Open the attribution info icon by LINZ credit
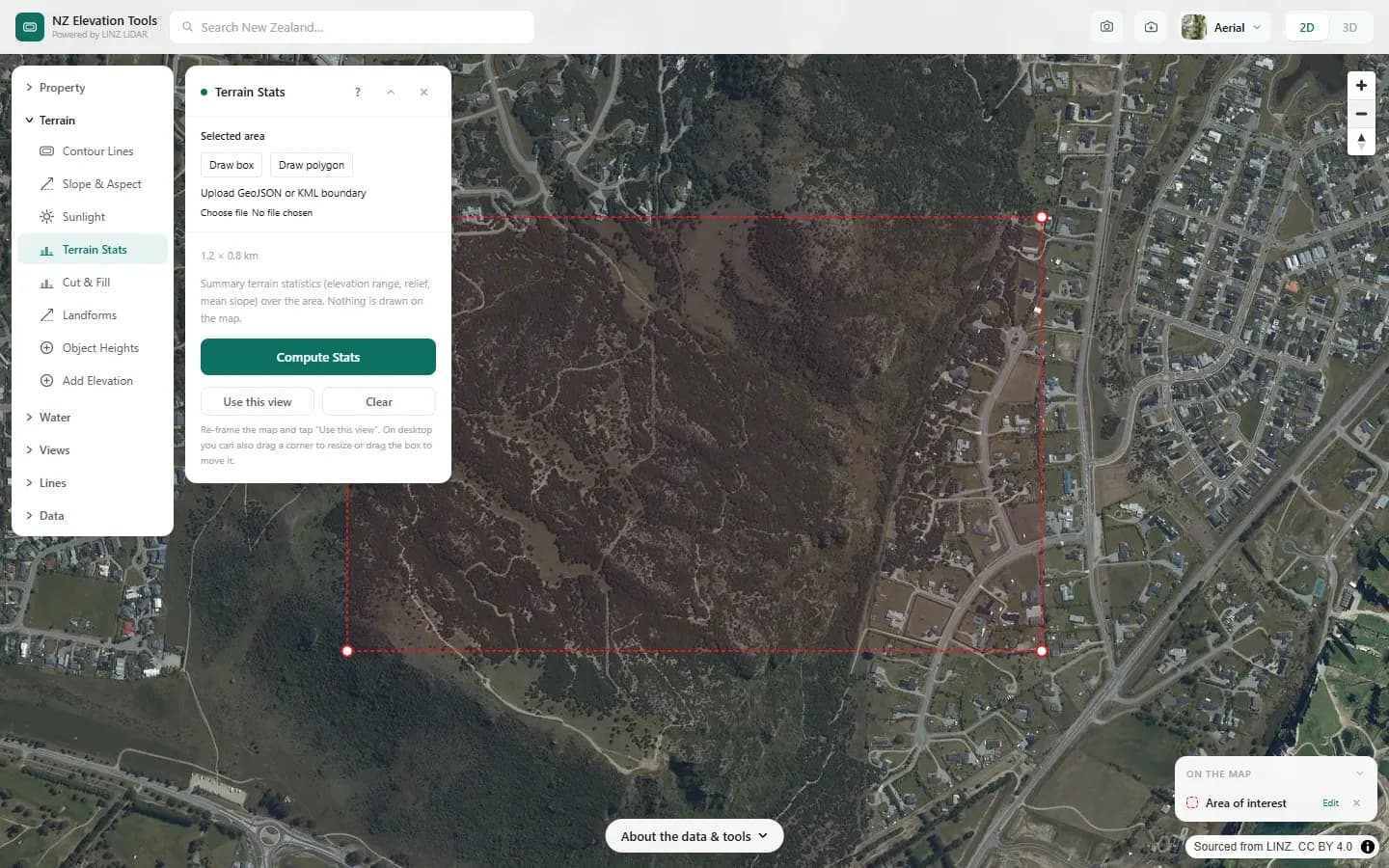Screen dimensions: 1389x868 (x=1368, y=847)
